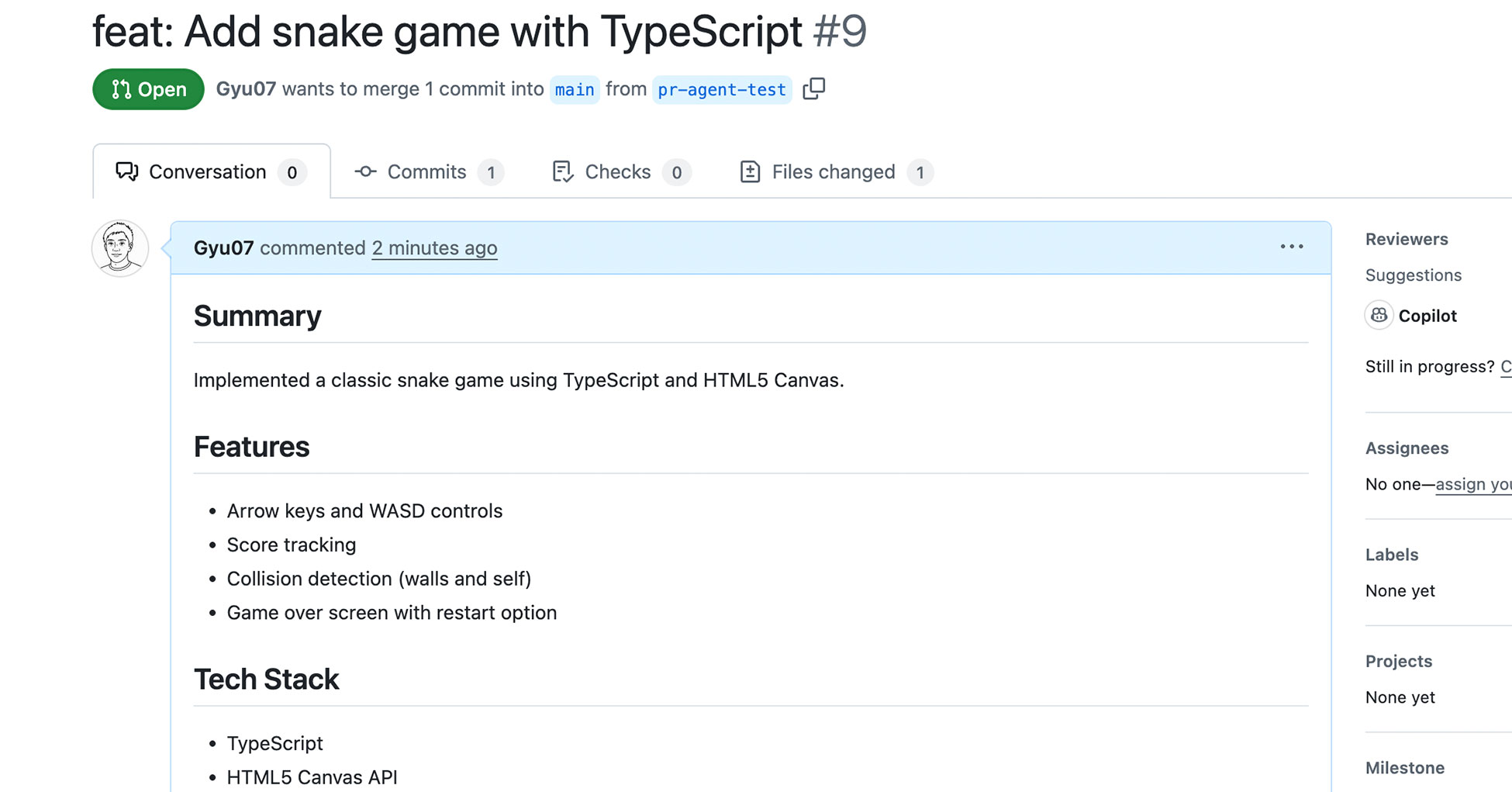1512x792 pixels.
Task: Switch to the Files changed tab
Action: click(x=834, y=171)
